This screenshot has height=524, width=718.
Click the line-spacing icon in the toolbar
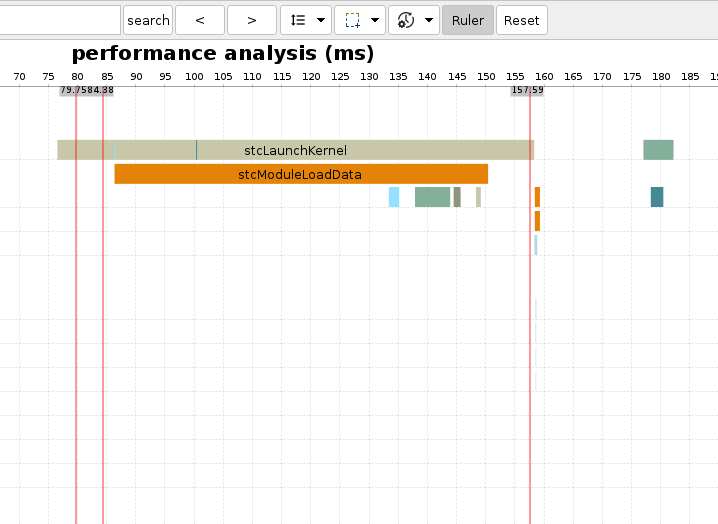coord(298,20)
